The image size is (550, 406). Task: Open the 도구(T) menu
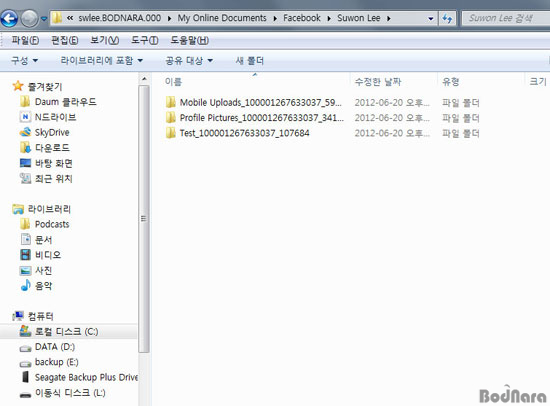click(x=145, y=40)
